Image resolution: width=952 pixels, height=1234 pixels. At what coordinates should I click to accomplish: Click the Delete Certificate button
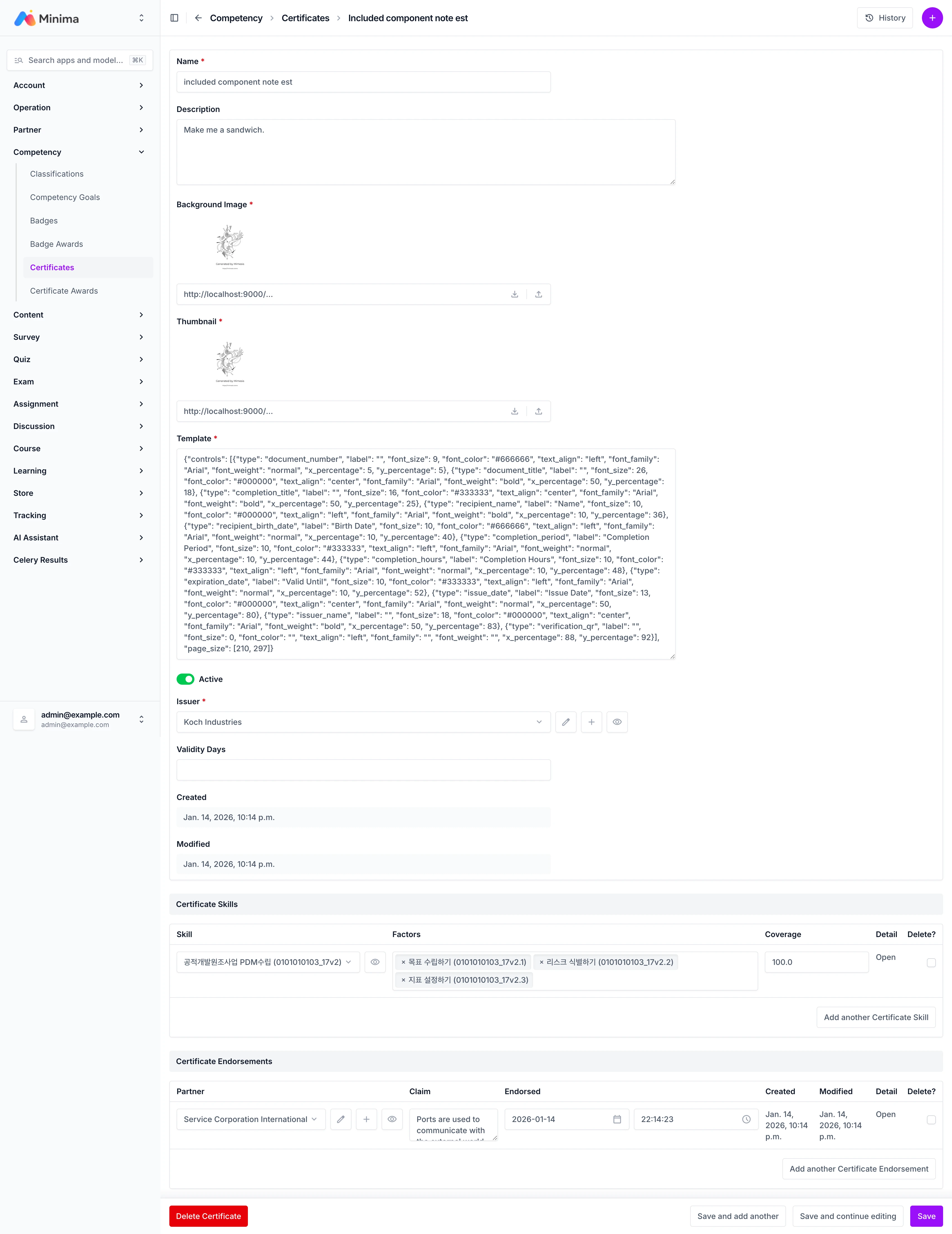pos(208,1216)
